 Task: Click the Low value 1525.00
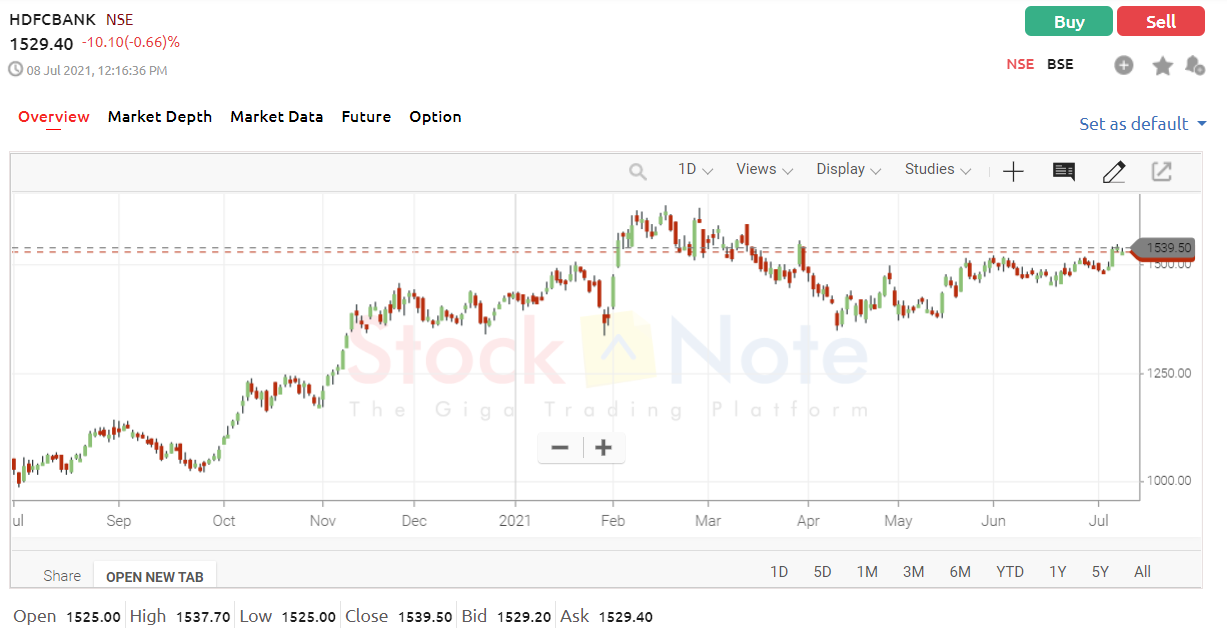point(309,617)
